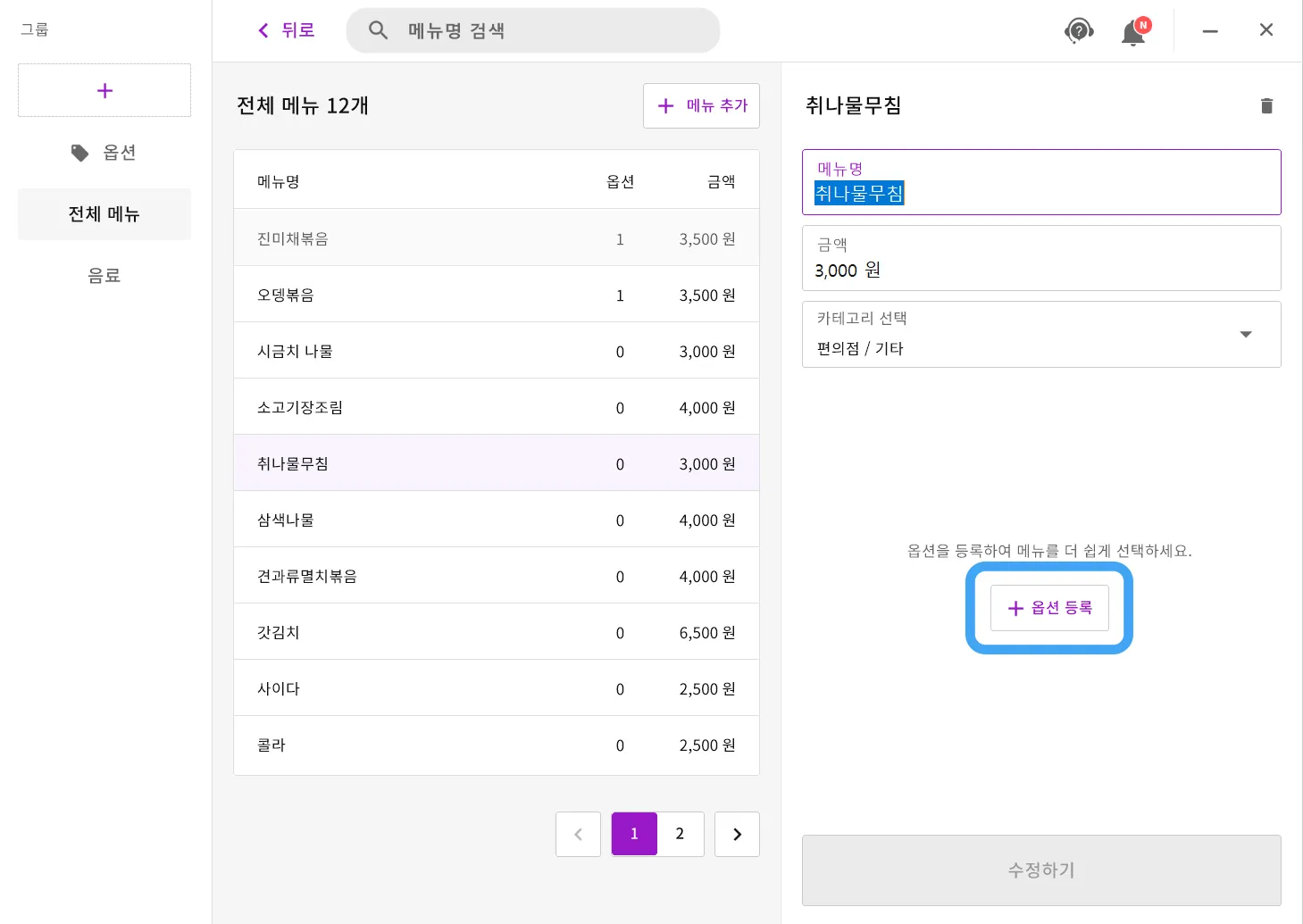The width and height of the screenshot is (1303, 924).
Task: Click the 옵션 tag icon in sidebar
Action: click(x=80, y=153)
